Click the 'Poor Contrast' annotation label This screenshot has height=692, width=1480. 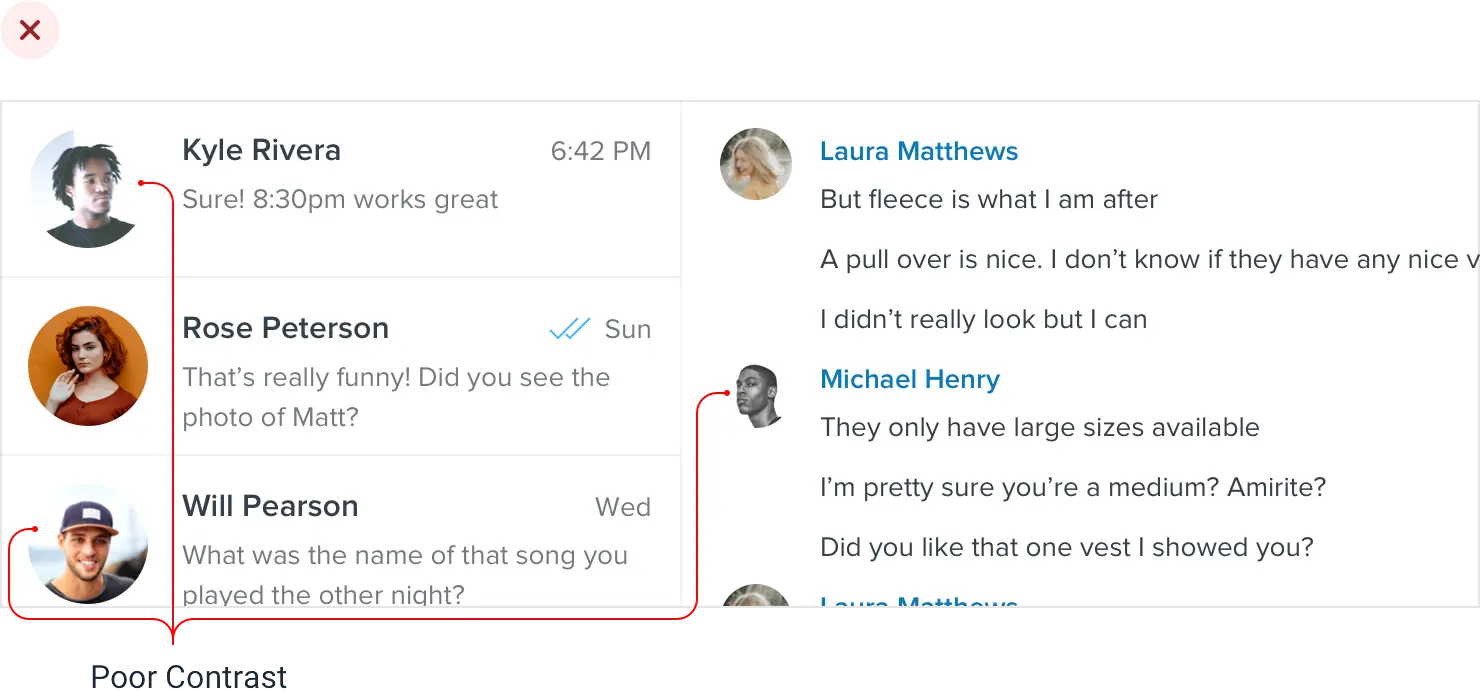[x=188, y=677]
